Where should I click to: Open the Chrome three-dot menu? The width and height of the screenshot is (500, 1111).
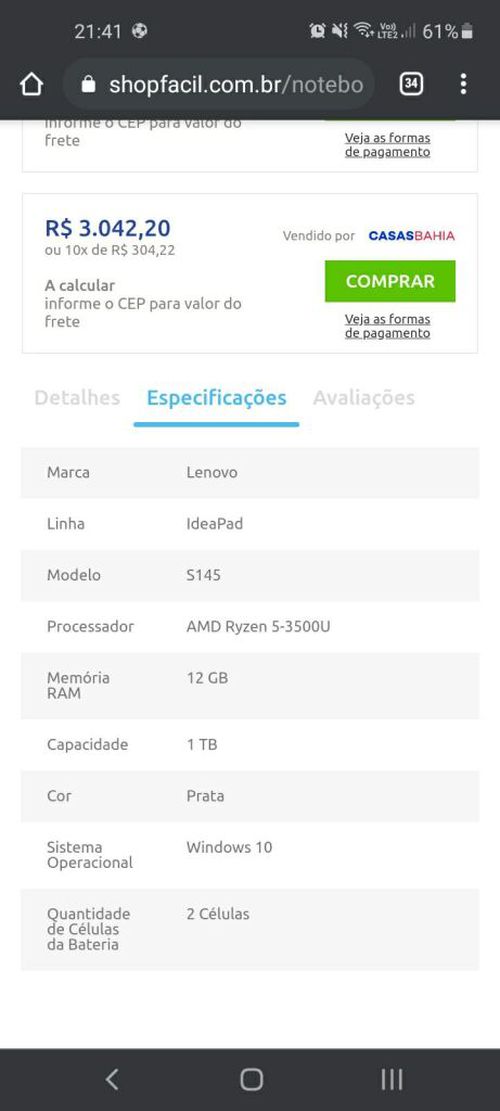pos(462,84)
